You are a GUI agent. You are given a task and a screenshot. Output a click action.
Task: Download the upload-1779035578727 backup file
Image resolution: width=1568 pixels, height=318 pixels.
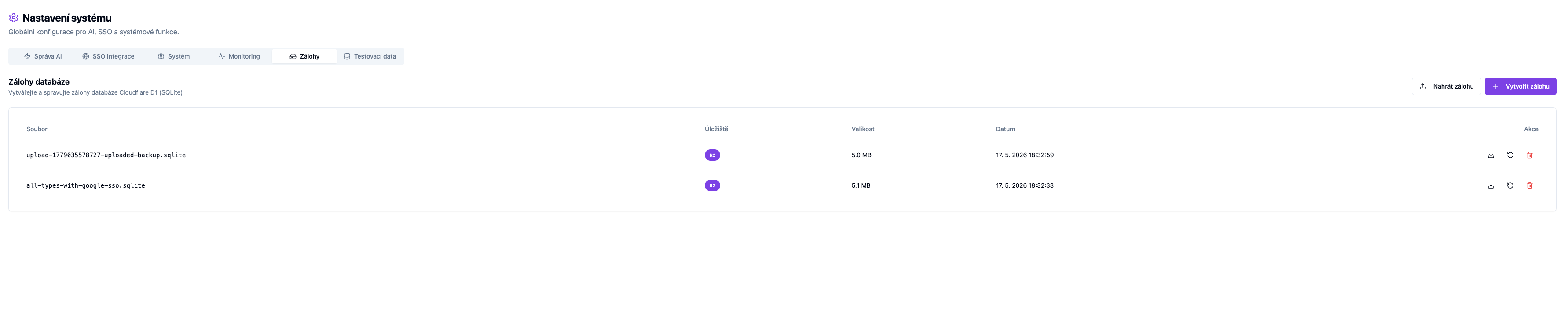click(x=1491, y=155)
